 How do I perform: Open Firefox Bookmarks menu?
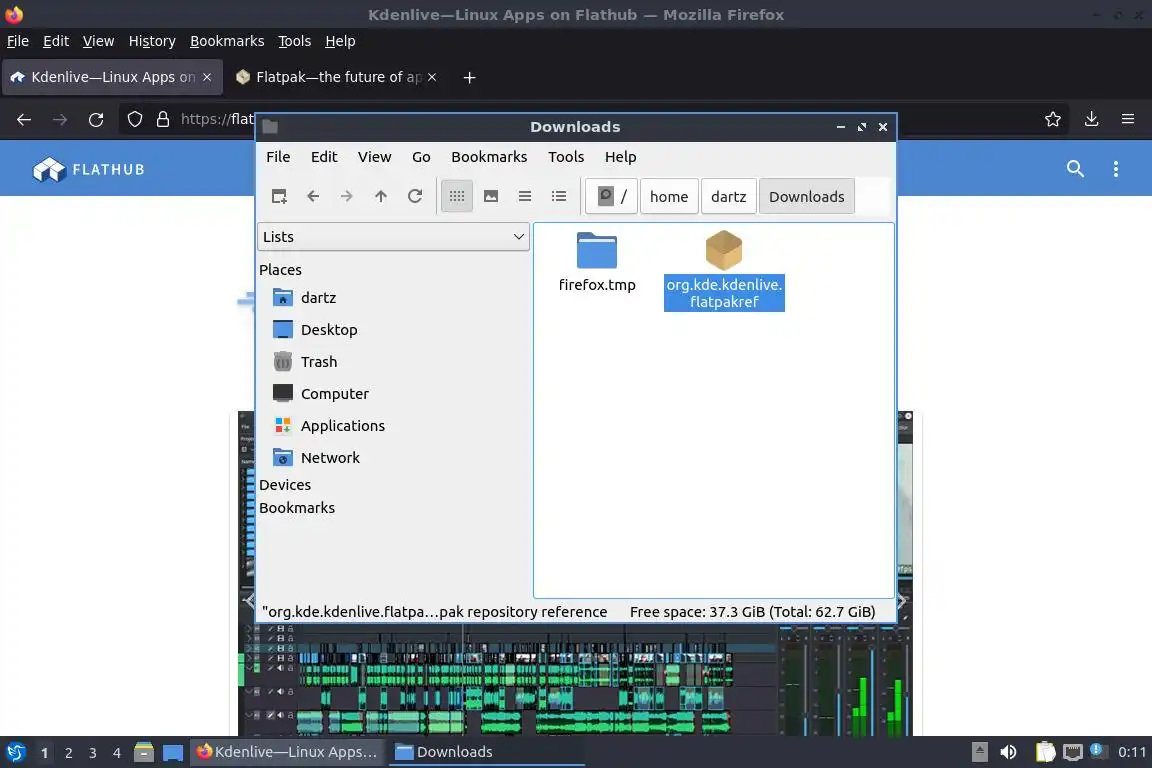click(227, 41)
